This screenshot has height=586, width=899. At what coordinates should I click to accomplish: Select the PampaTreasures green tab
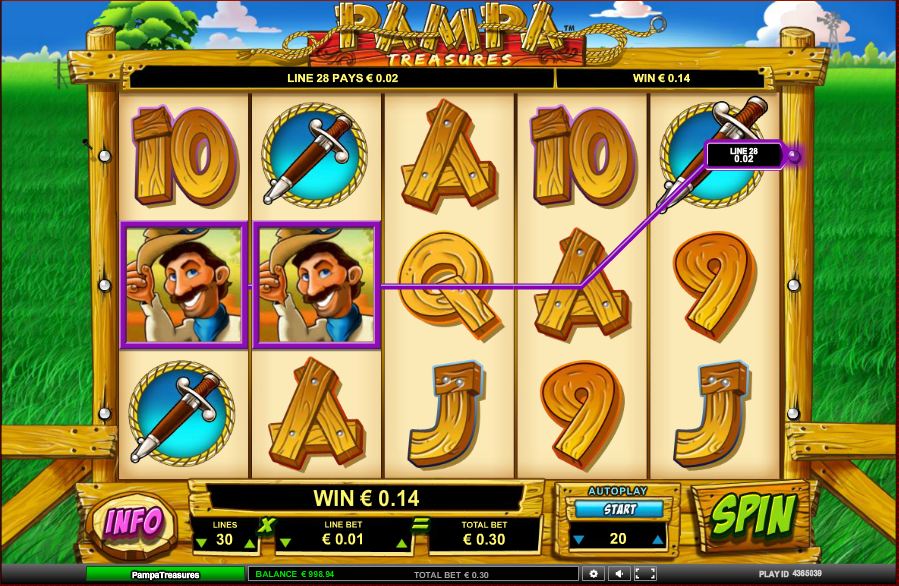166,574
